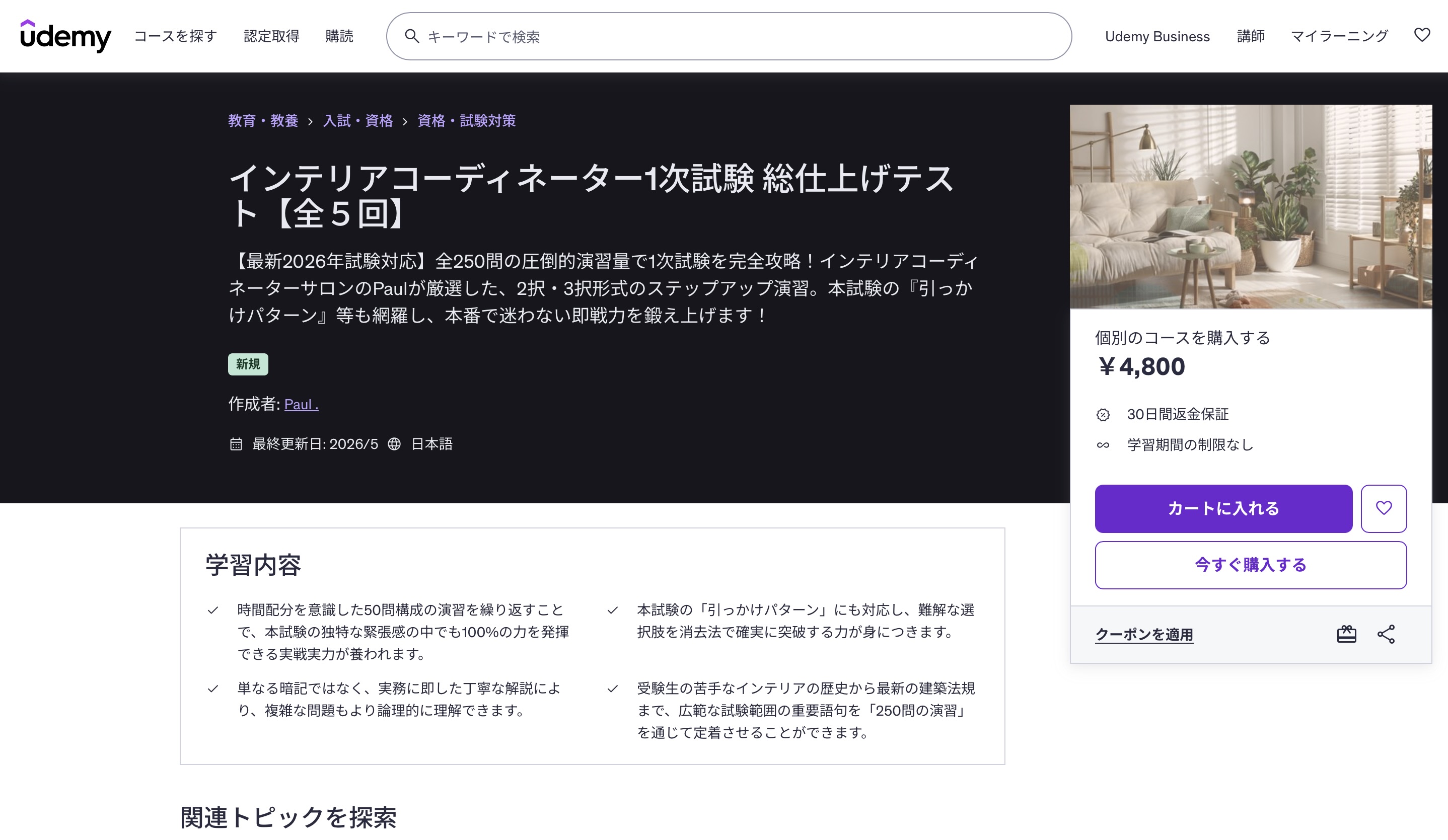This screenshot has width=1448, height=840.
Task: Click 学習内容 heading
Action: pos(253,564)
